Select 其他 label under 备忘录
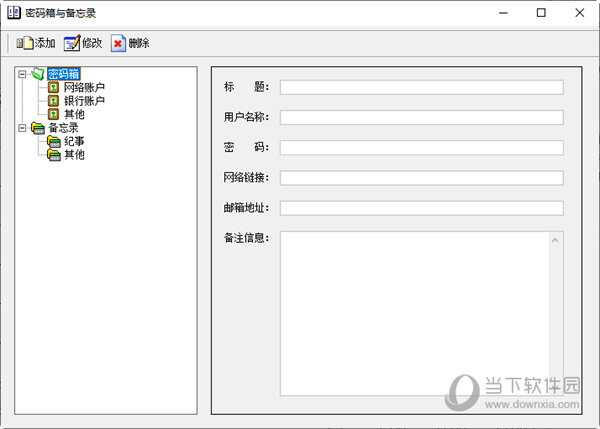Image resolution: width=600 pixels, height=429 pixels. point(74,155)
